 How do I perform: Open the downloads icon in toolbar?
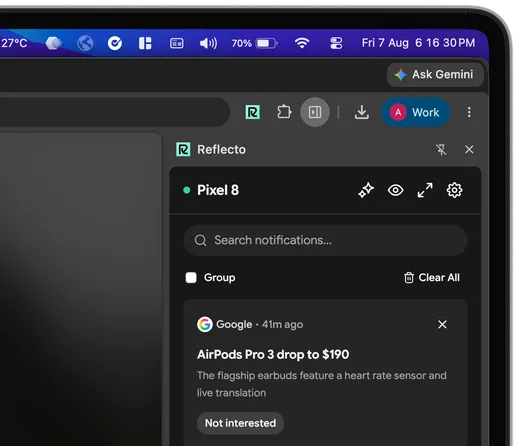[x=362, y=112]
